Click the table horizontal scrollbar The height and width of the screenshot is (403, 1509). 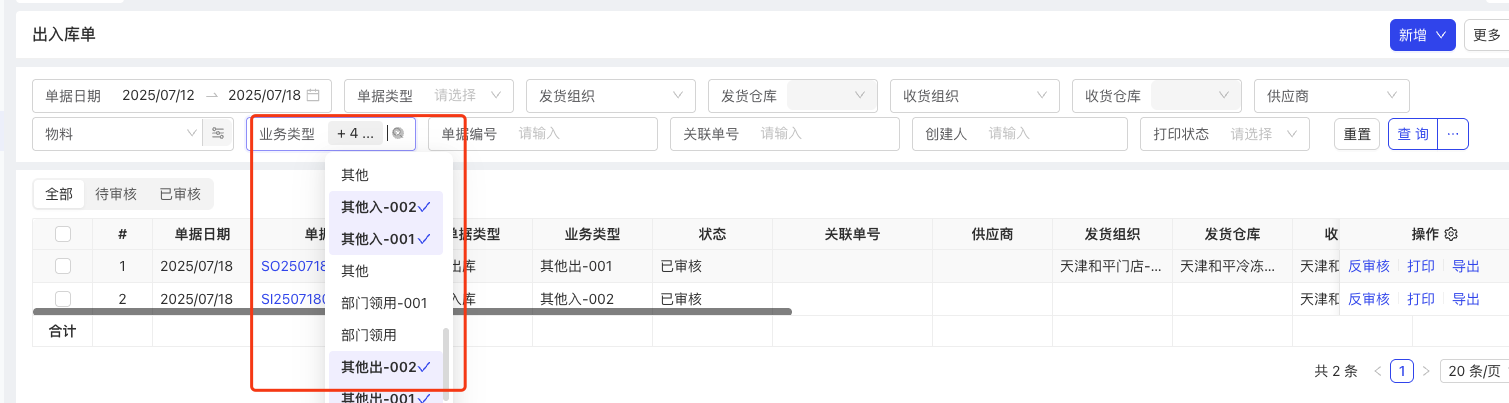click(413, 312)
